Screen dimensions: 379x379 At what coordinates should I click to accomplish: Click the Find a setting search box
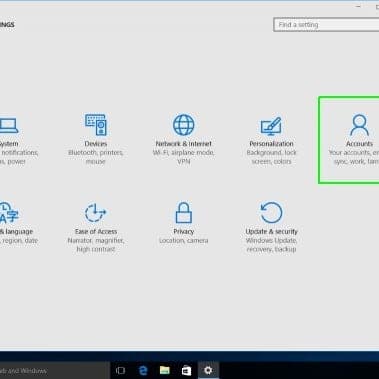coord(326,25)
